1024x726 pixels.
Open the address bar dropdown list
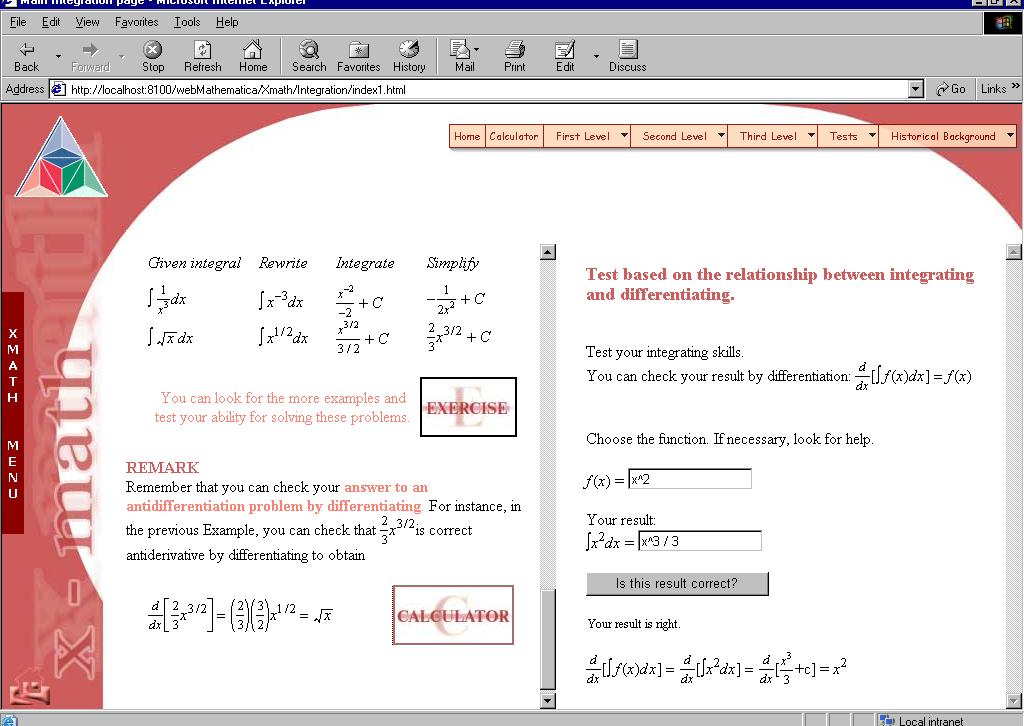click(916, 89)
